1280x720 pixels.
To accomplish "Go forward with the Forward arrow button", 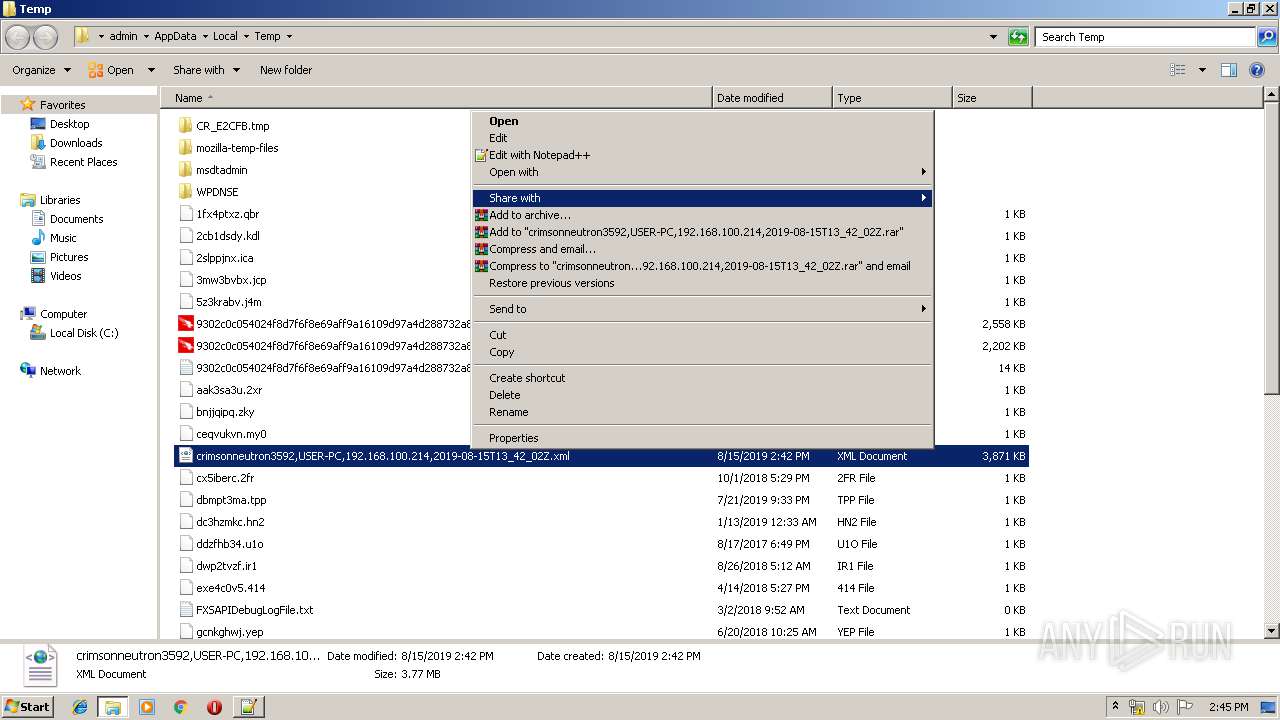I will [x=46, y=37].
